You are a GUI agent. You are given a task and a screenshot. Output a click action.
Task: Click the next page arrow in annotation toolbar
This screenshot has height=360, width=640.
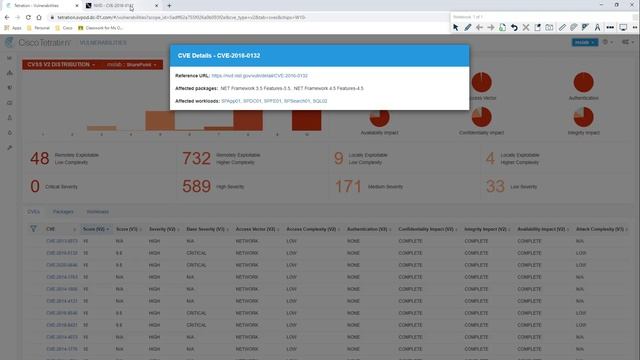(x=491, y=27)
